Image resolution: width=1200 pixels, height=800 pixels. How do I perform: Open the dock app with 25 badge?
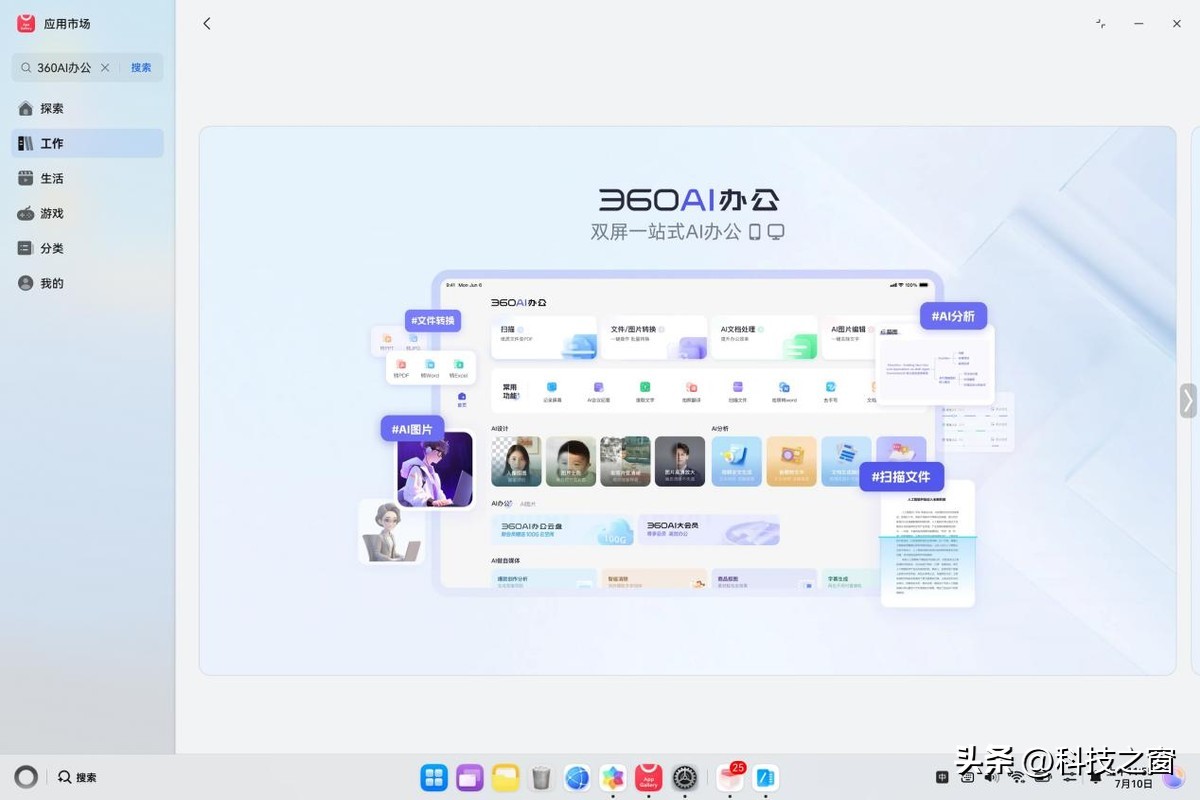tap(730, 777)
